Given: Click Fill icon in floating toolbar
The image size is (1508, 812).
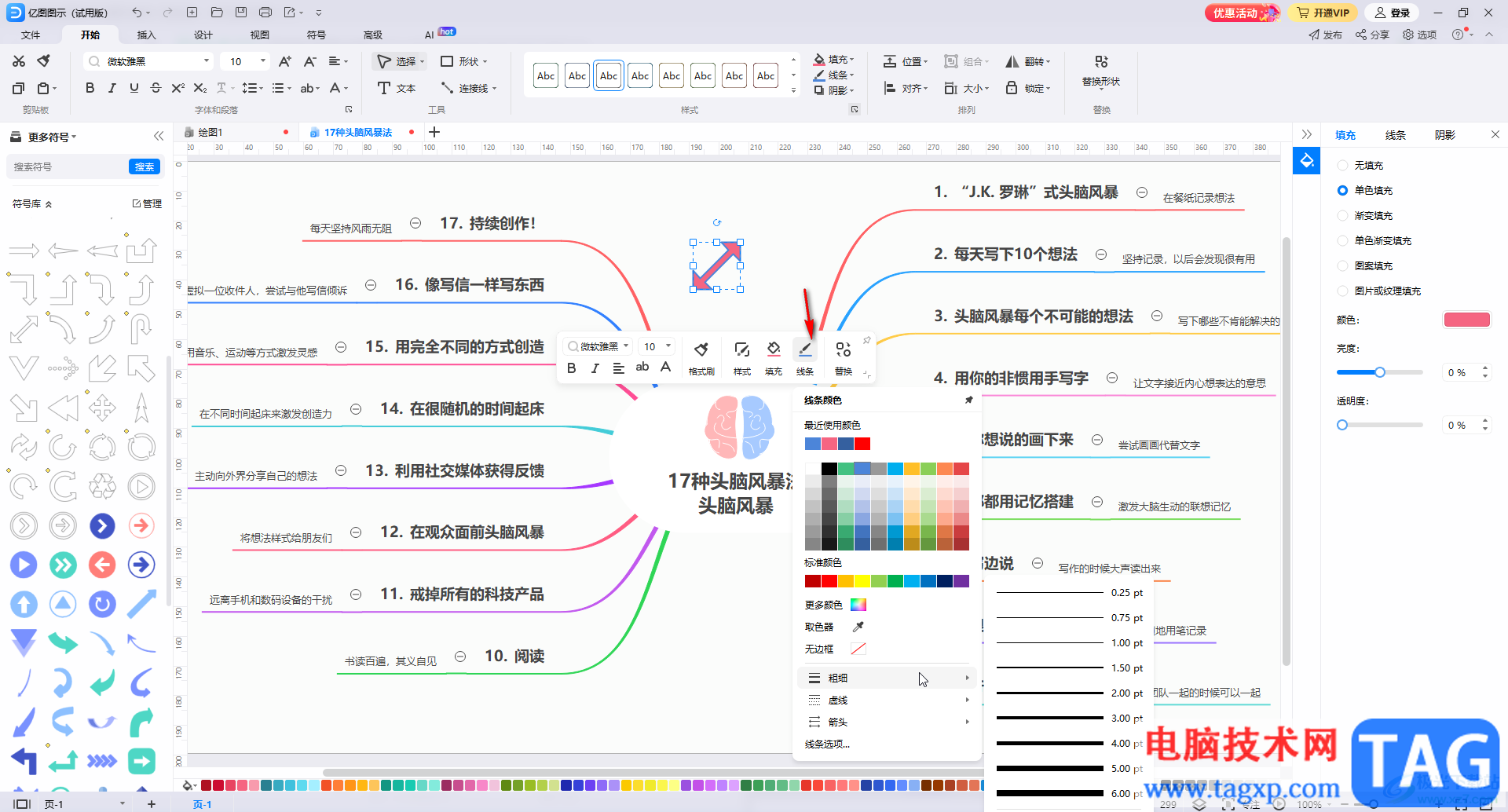Looking at the screenshot, I should (x=774, y=357).
